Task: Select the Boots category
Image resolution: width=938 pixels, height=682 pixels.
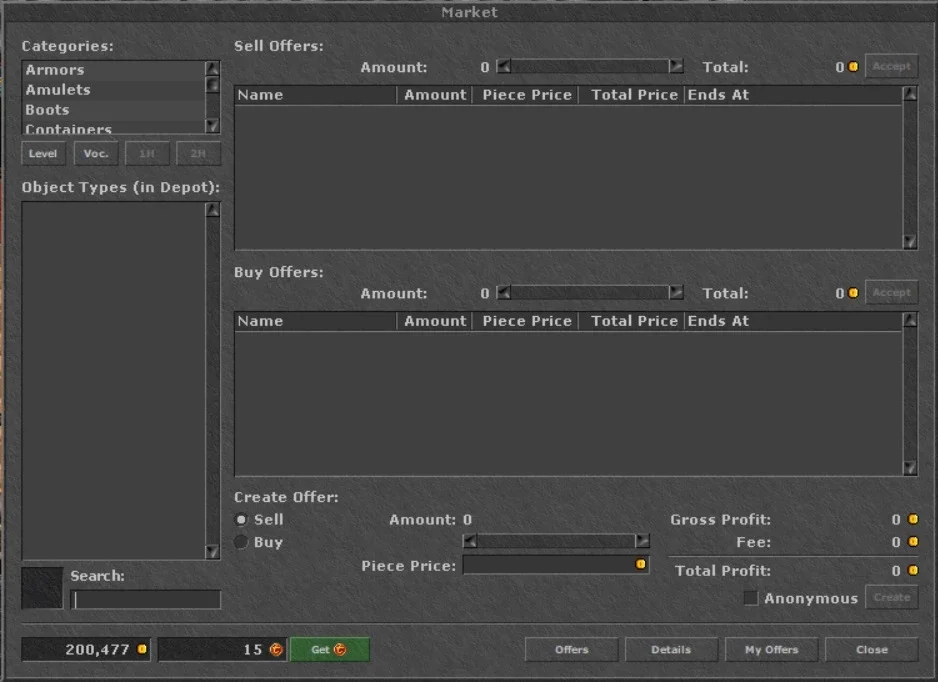Action: 114,110
